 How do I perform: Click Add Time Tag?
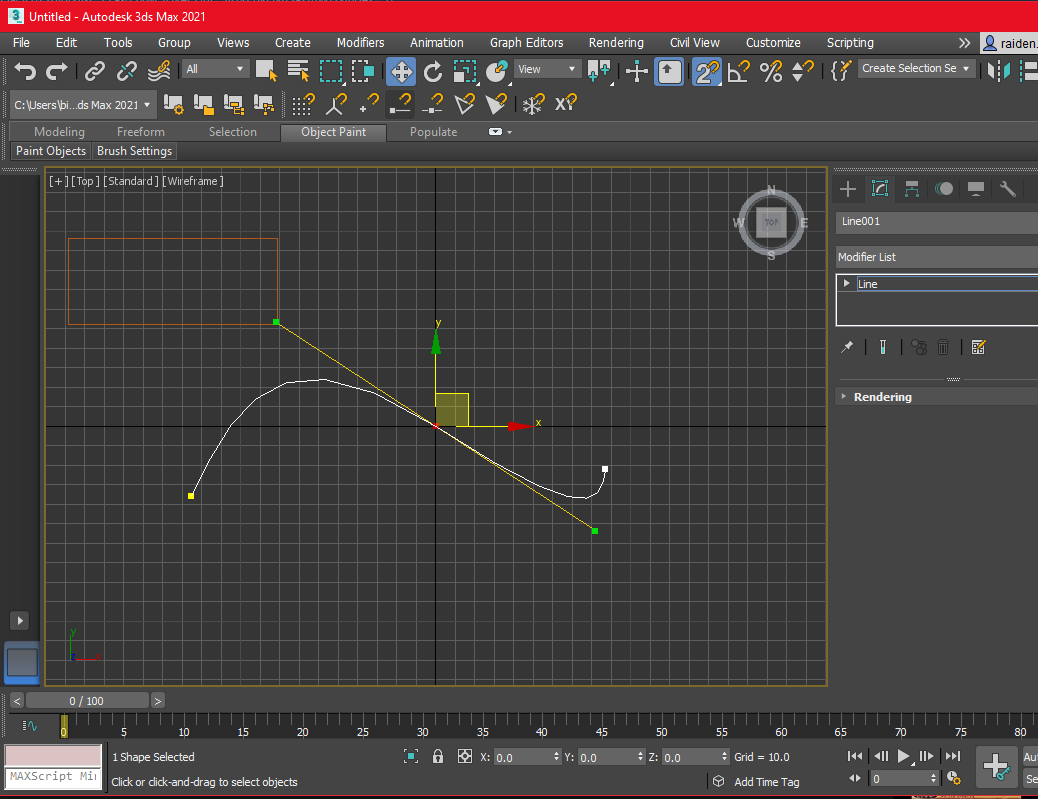(765, 781)
